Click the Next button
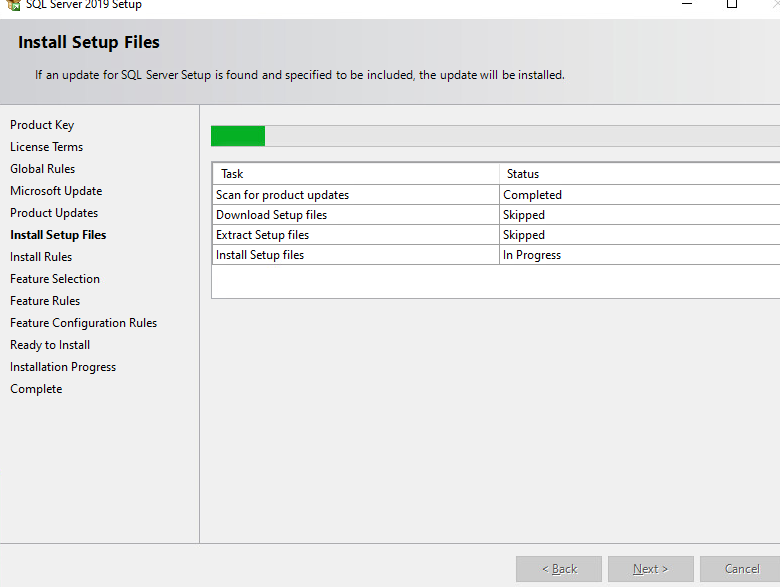The width and height of the screenshot is (780, 587). pyautogui.click(x=651, y=569)
